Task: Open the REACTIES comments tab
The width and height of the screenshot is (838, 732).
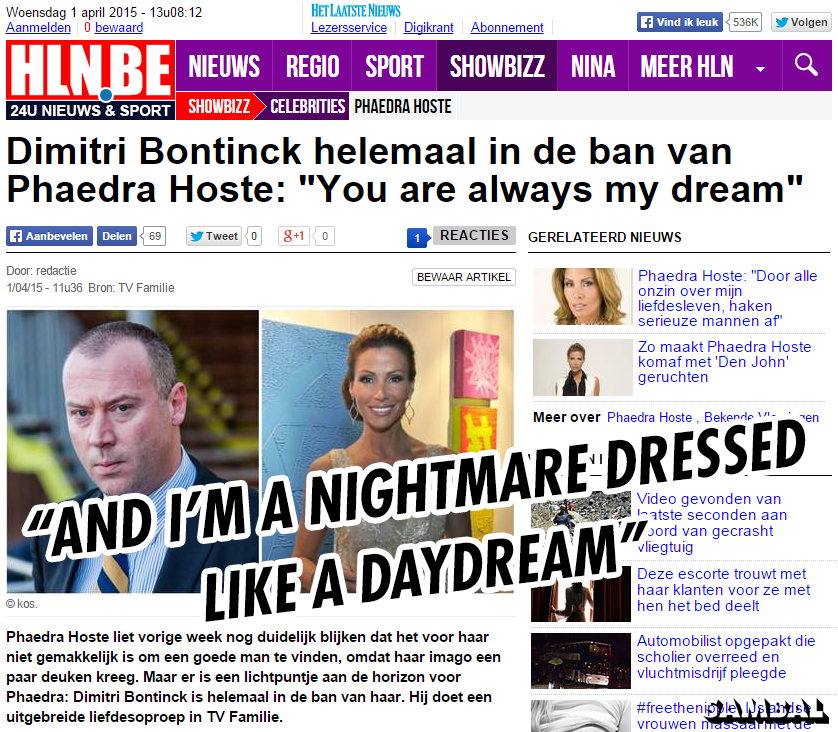Action: click(474, 235)
